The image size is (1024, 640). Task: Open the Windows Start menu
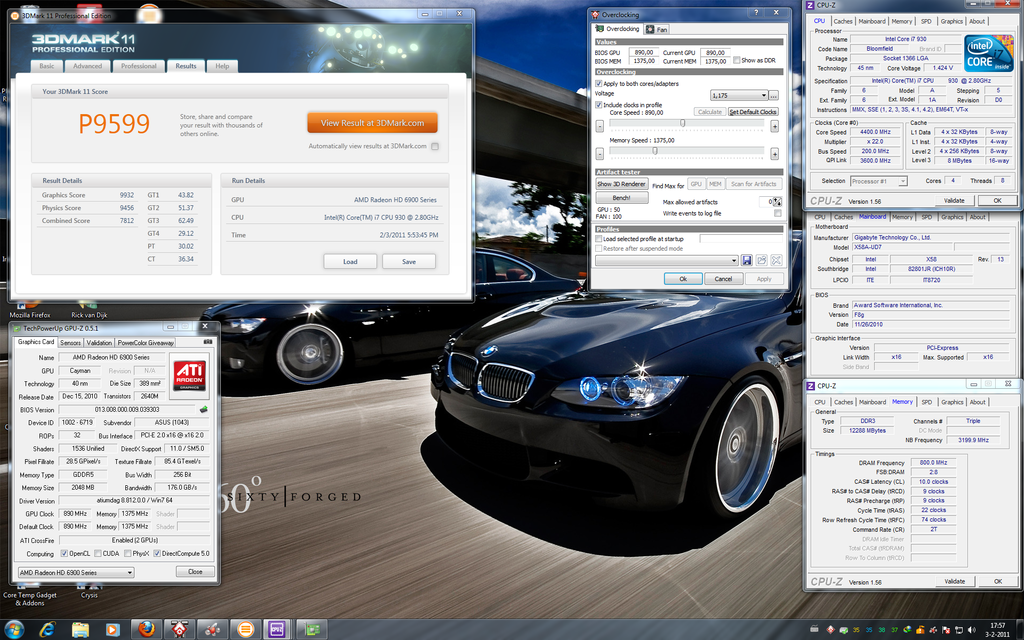coord(14,629)
